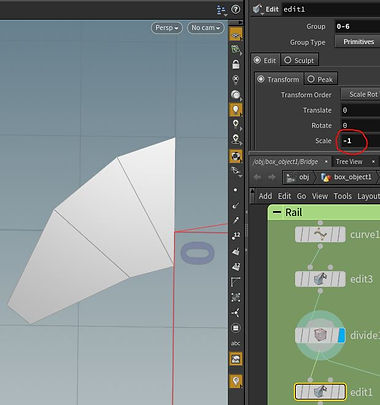380x405 pixels.
Task: Switch to the /obj/box_object1/Bridge tab
Action: 285,162
